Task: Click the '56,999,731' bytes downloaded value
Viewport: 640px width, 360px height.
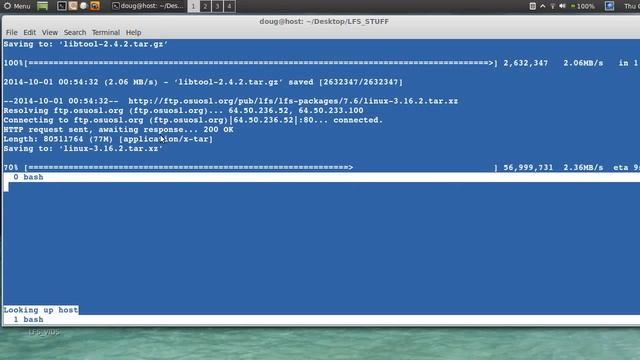Action: click(528, 167)
